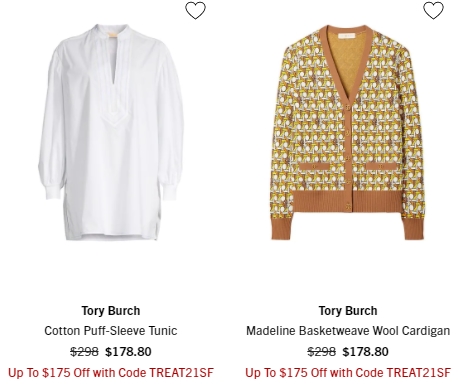Click the cardigan's left front pocket

click(x=314, y=167)
